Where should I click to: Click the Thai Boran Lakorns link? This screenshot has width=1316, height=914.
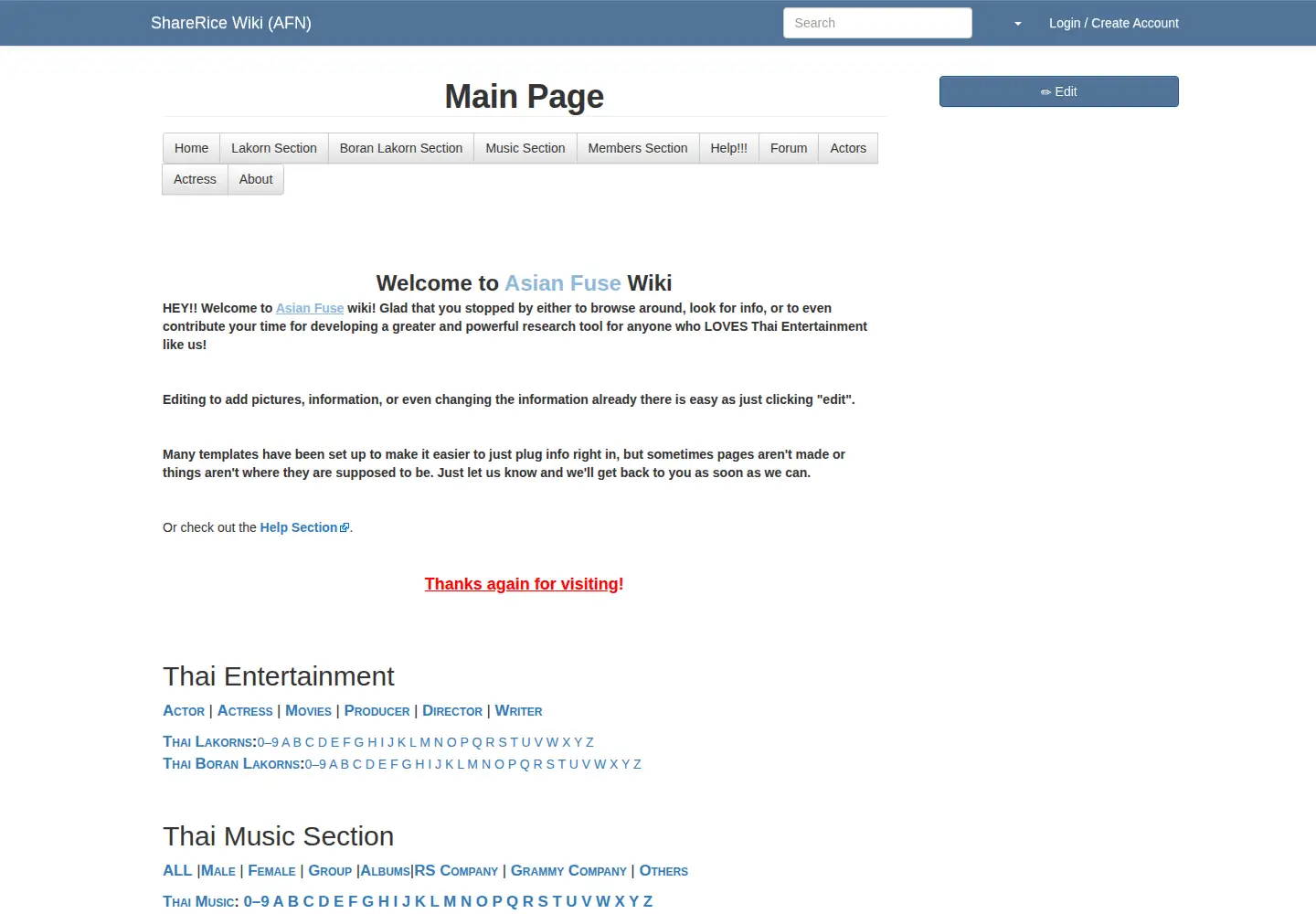[x=231, y=764]
